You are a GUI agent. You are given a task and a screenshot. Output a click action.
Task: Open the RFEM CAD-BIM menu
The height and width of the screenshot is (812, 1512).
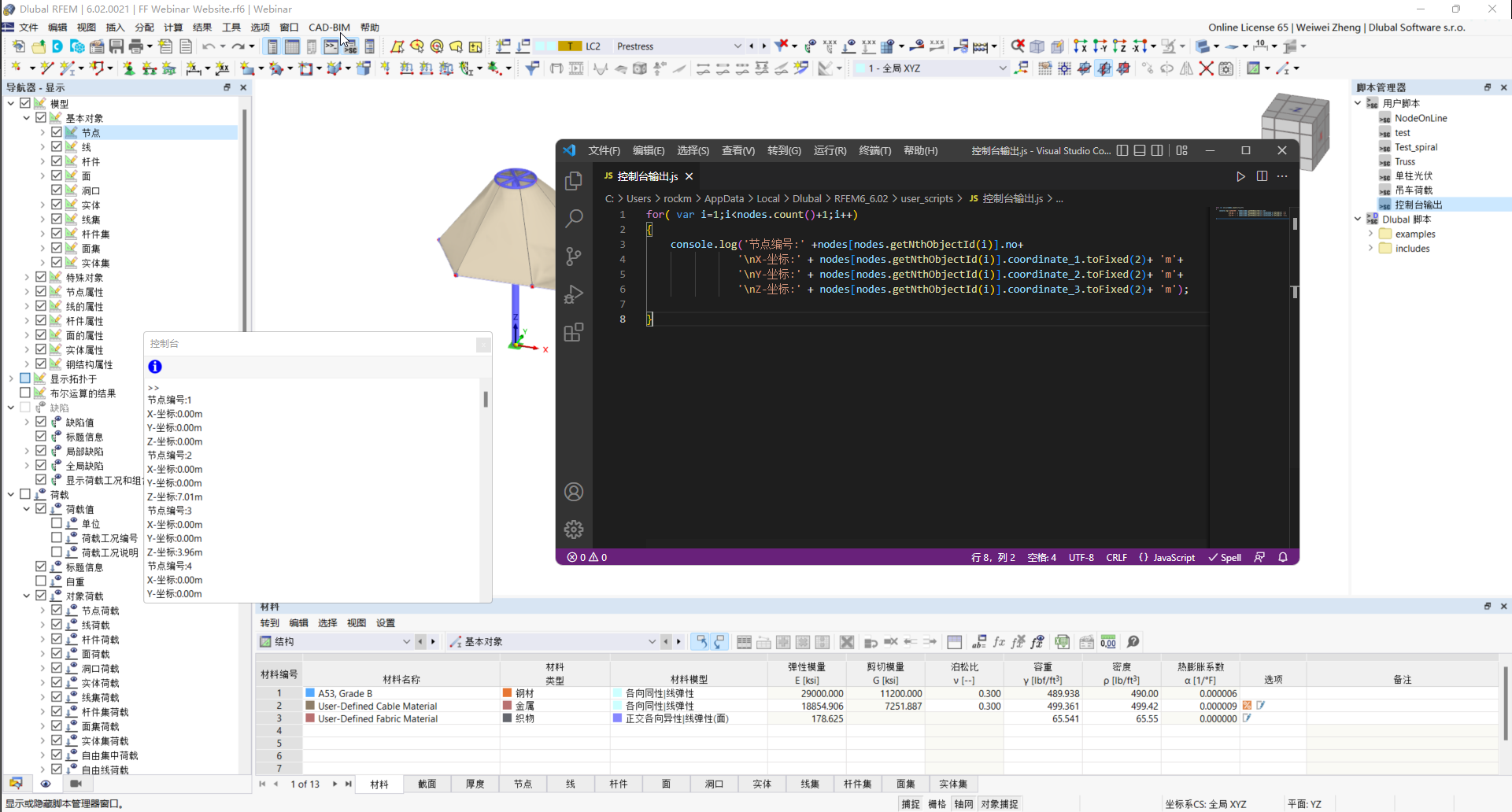point(329,27)
